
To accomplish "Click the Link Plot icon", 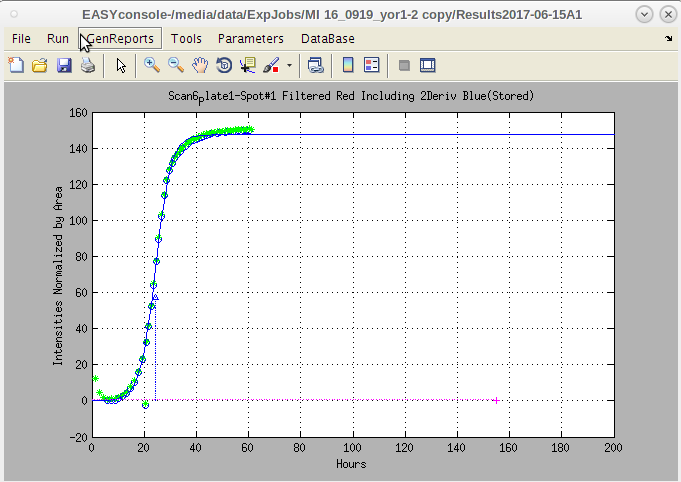I will [315, 65].
